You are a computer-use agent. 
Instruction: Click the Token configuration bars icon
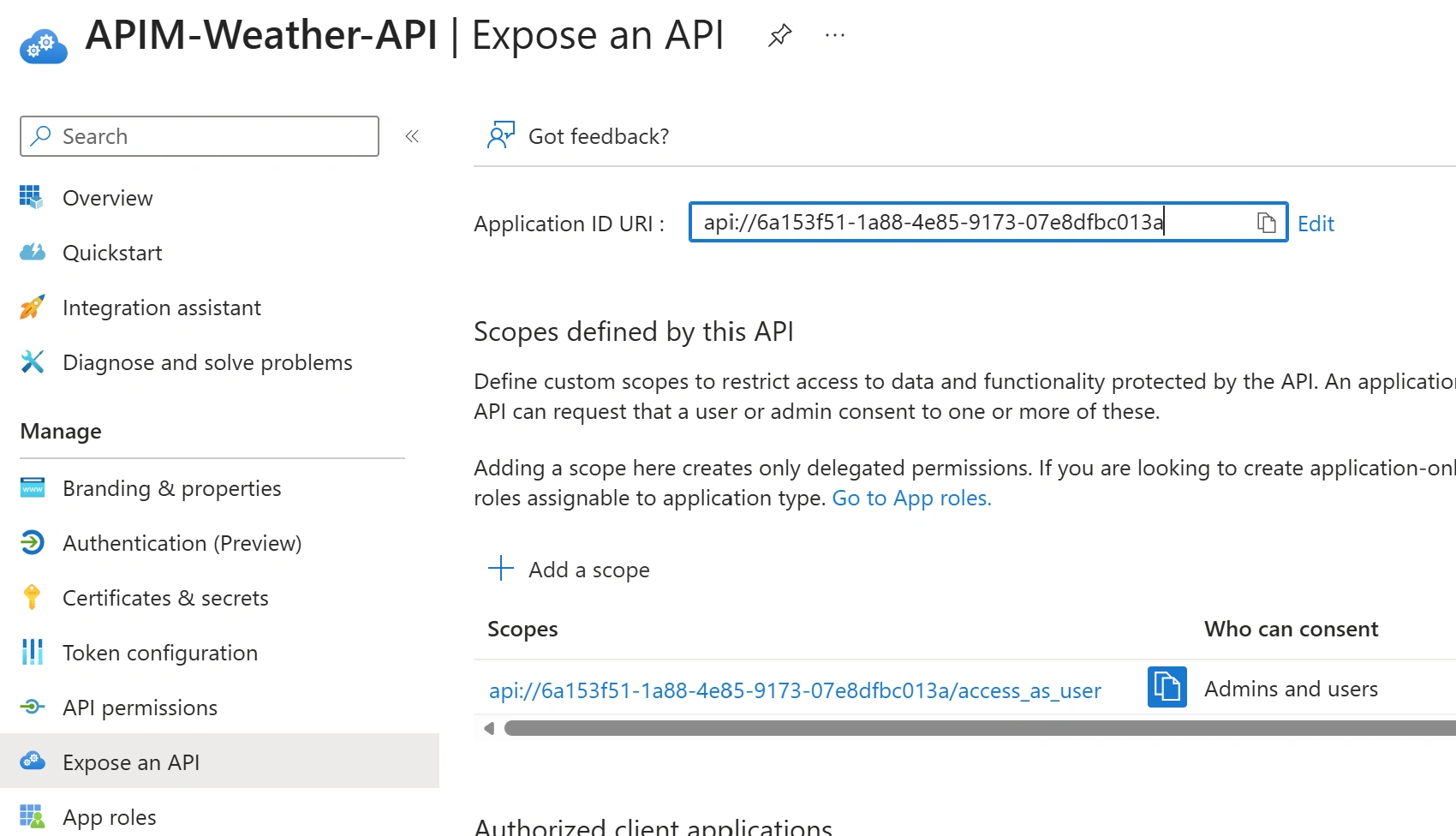tap(32, 653)
